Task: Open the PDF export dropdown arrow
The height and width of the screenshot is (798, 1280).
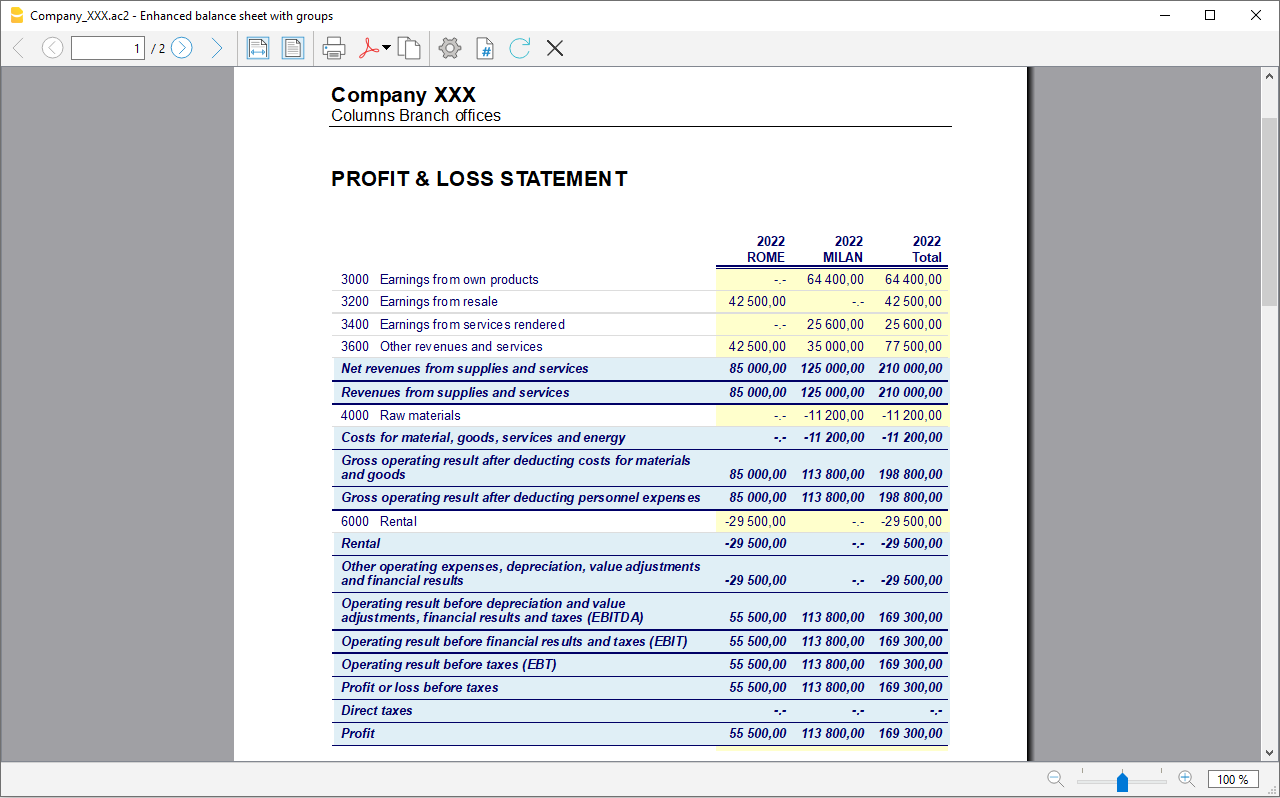Action: tap(386, 47)
